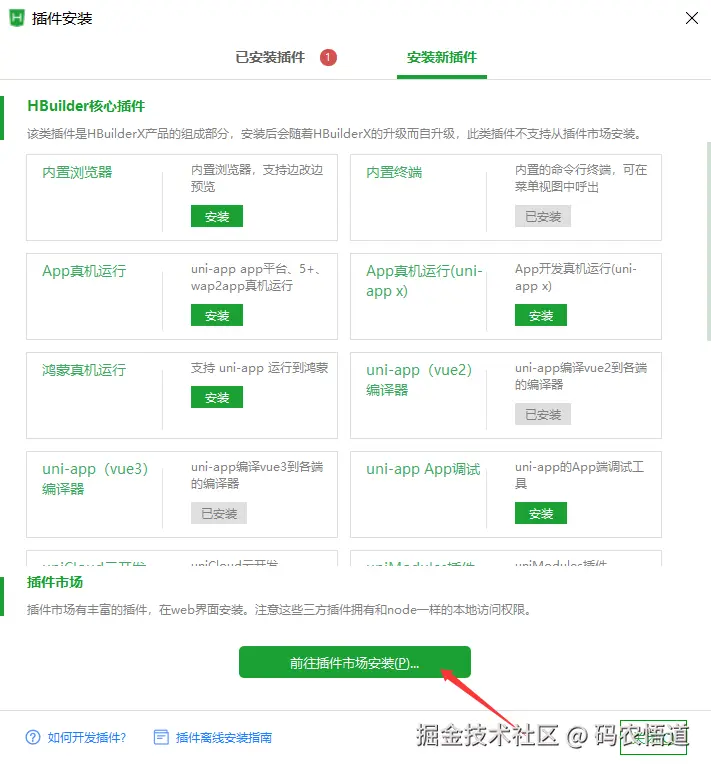
Task: Click the HBuilder核心插件 section heading
Action: pyautogui.click(x=86, y=106)
